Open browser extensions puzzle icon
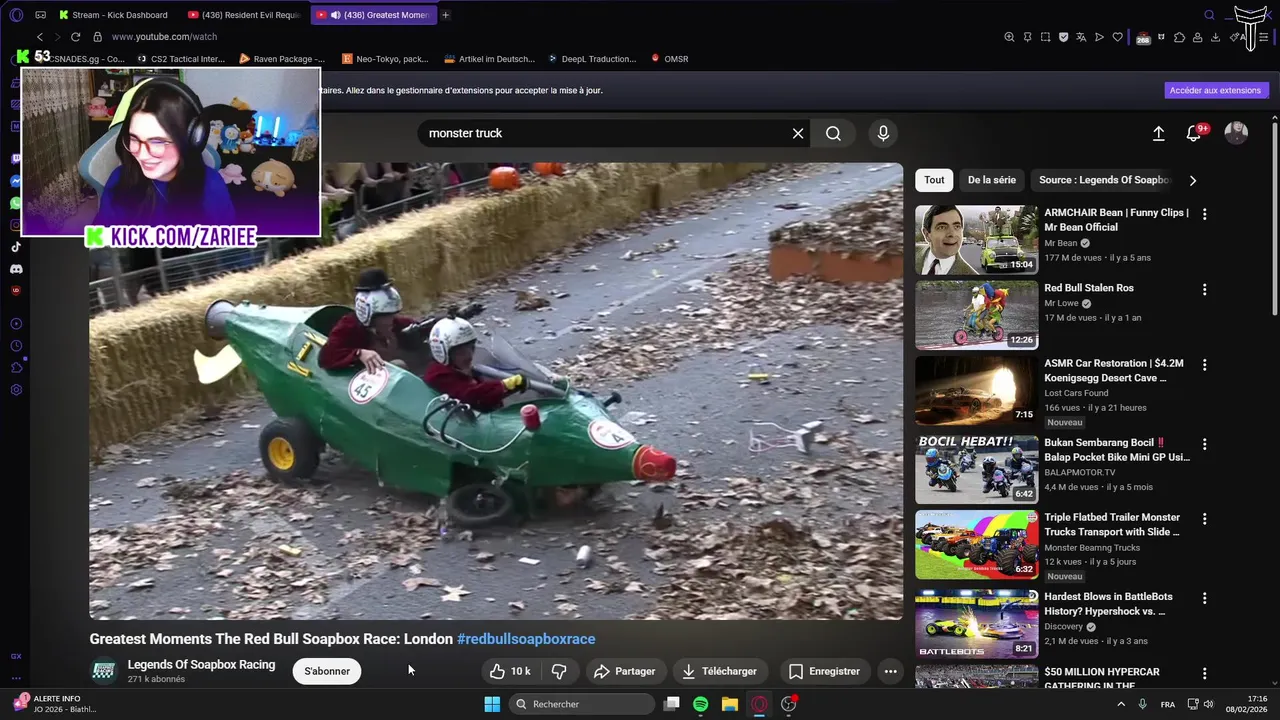The height and width of the screenshot is (720, 1280). (x=1179, y=37)
